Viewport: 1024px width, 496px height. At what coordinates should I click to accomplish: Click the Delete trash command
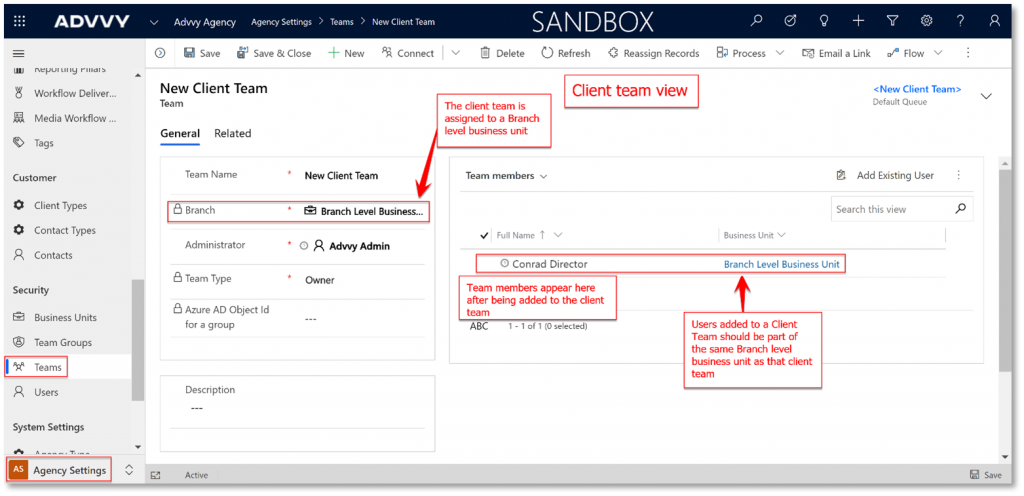point(502,53)
